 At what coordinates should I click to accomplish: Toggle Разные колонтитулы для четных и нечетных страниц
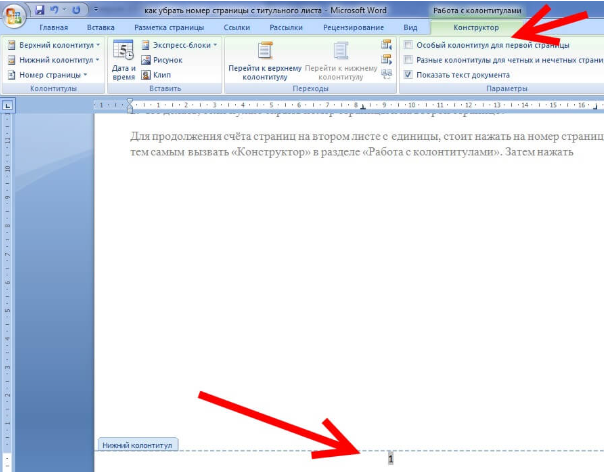408,60
